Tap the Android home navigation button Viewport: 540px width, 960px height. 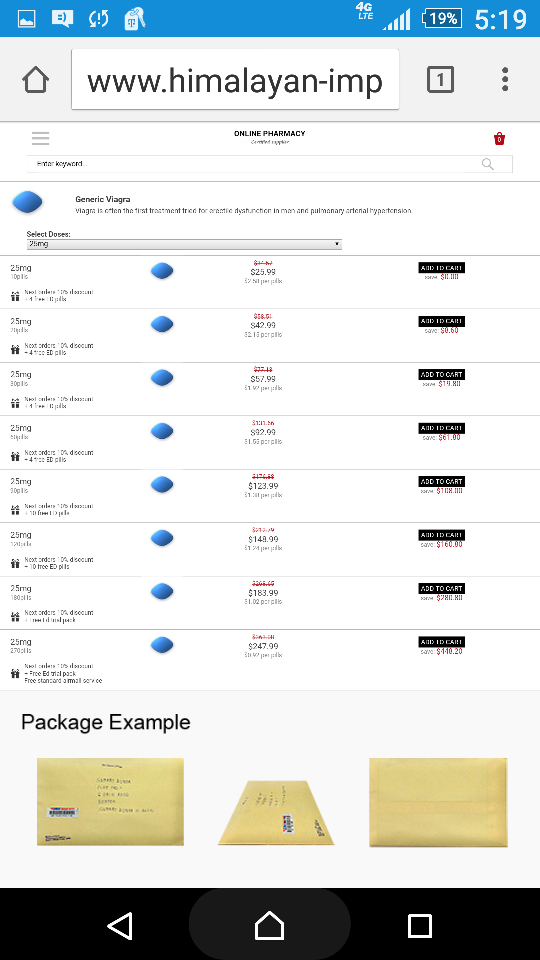click(269, 925)
